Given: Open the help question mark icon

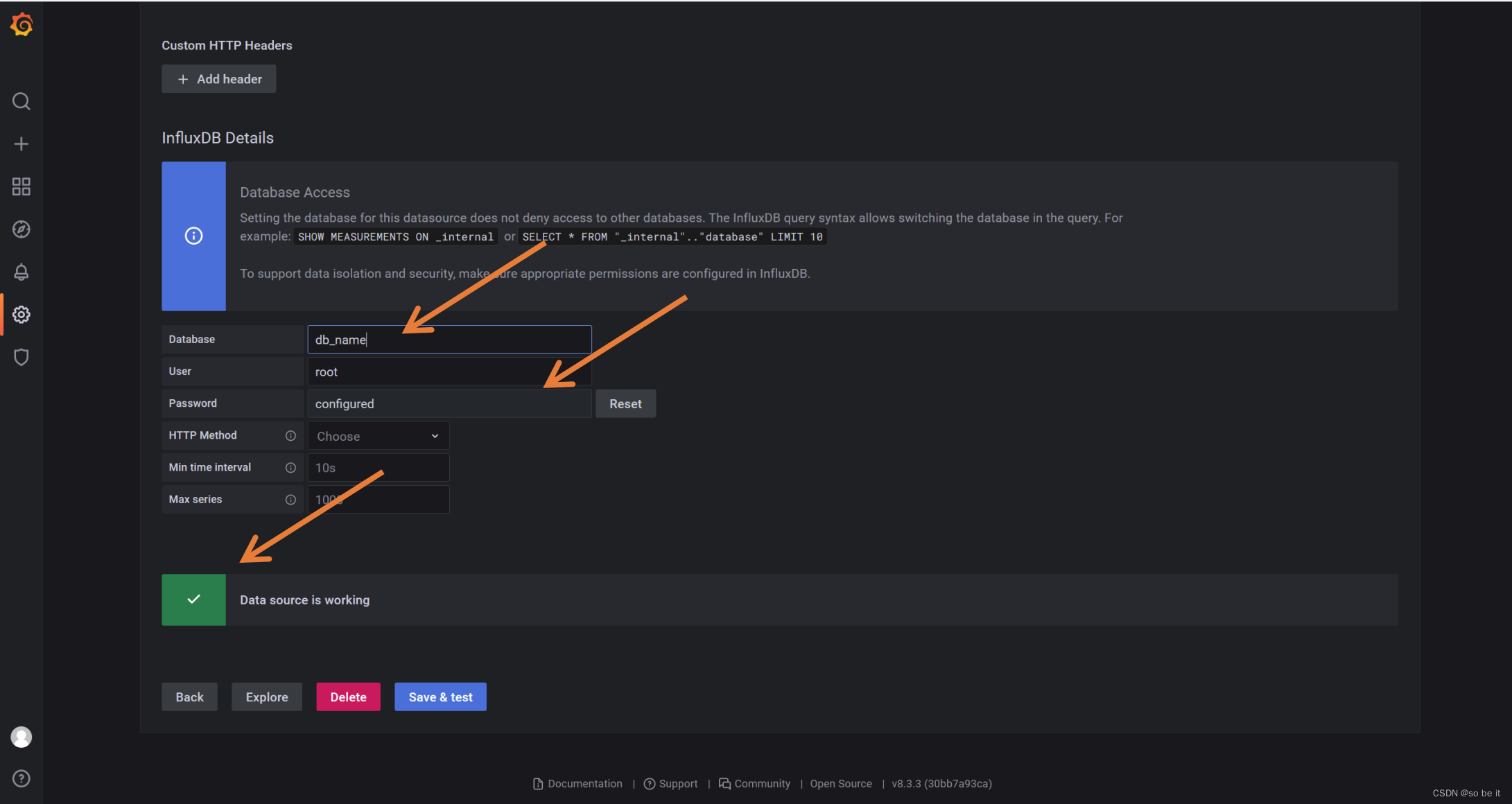Looking at the screenshot, I should click(21, 778).
